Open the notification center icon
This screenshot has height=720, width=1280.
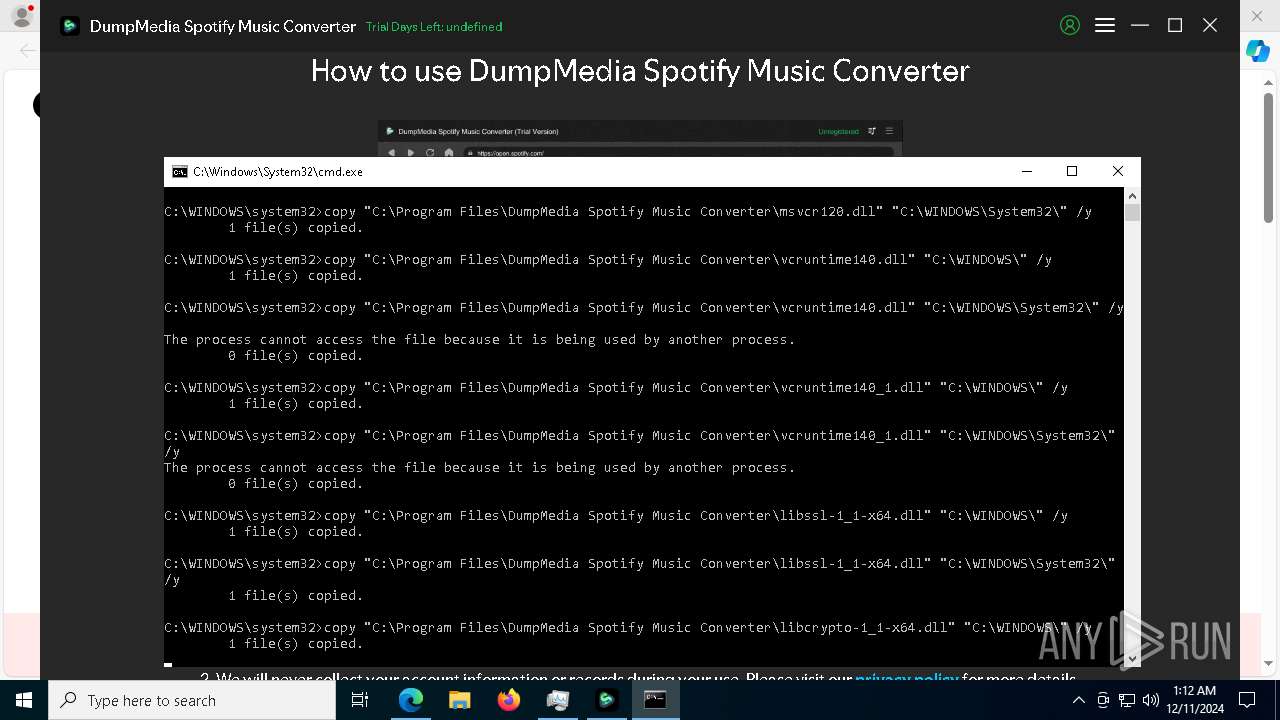click(x=1247, y=700)
